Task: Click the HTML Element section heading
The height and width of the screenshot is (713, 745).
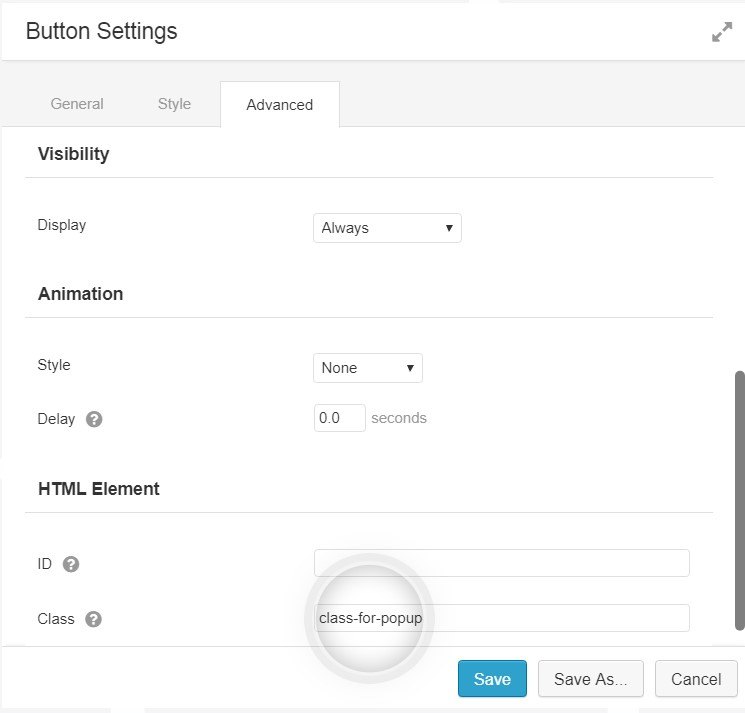Action: pyautogui.click(x=99, y=489)
